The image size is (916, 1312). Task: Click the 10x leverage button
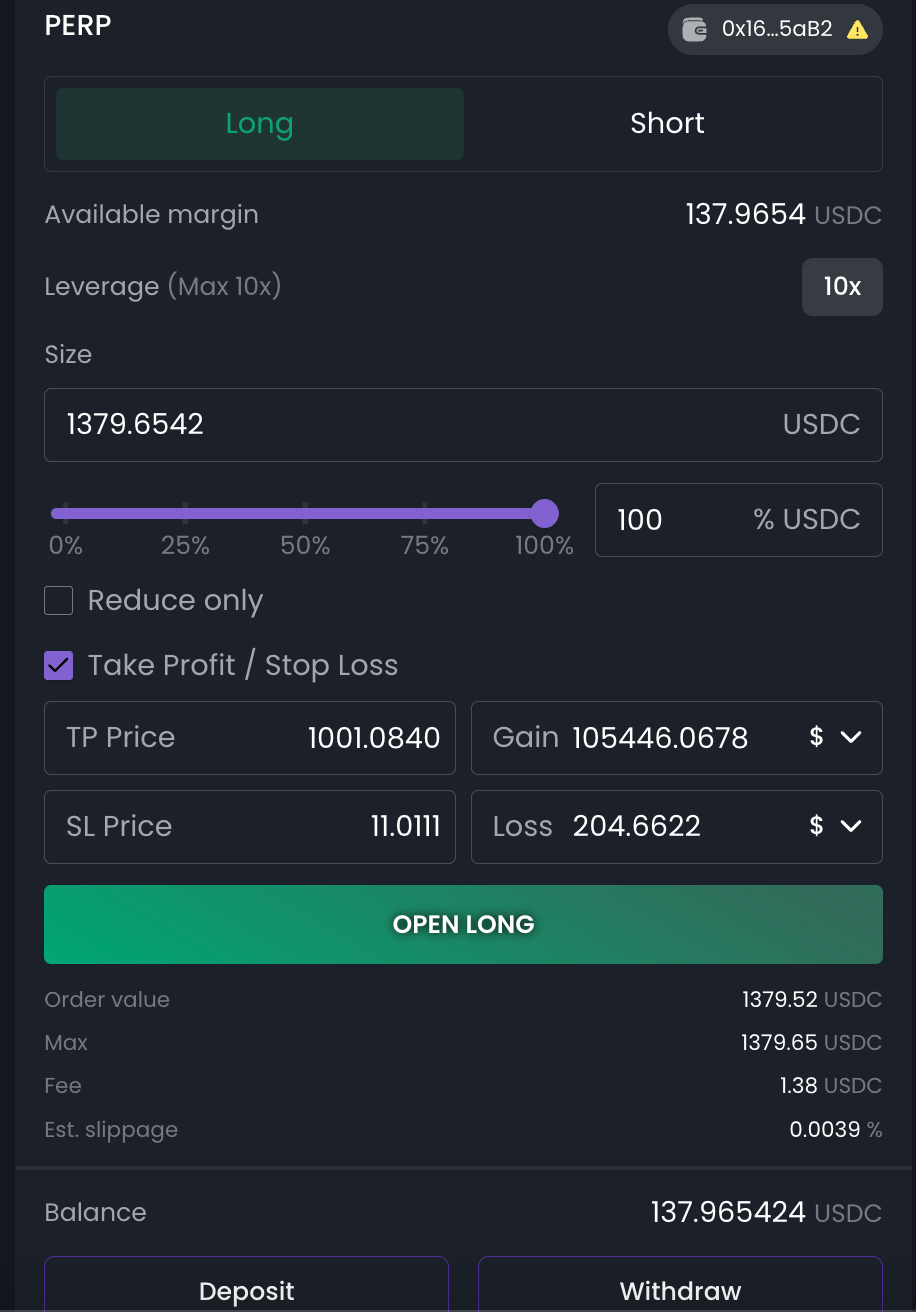[842, 287]
